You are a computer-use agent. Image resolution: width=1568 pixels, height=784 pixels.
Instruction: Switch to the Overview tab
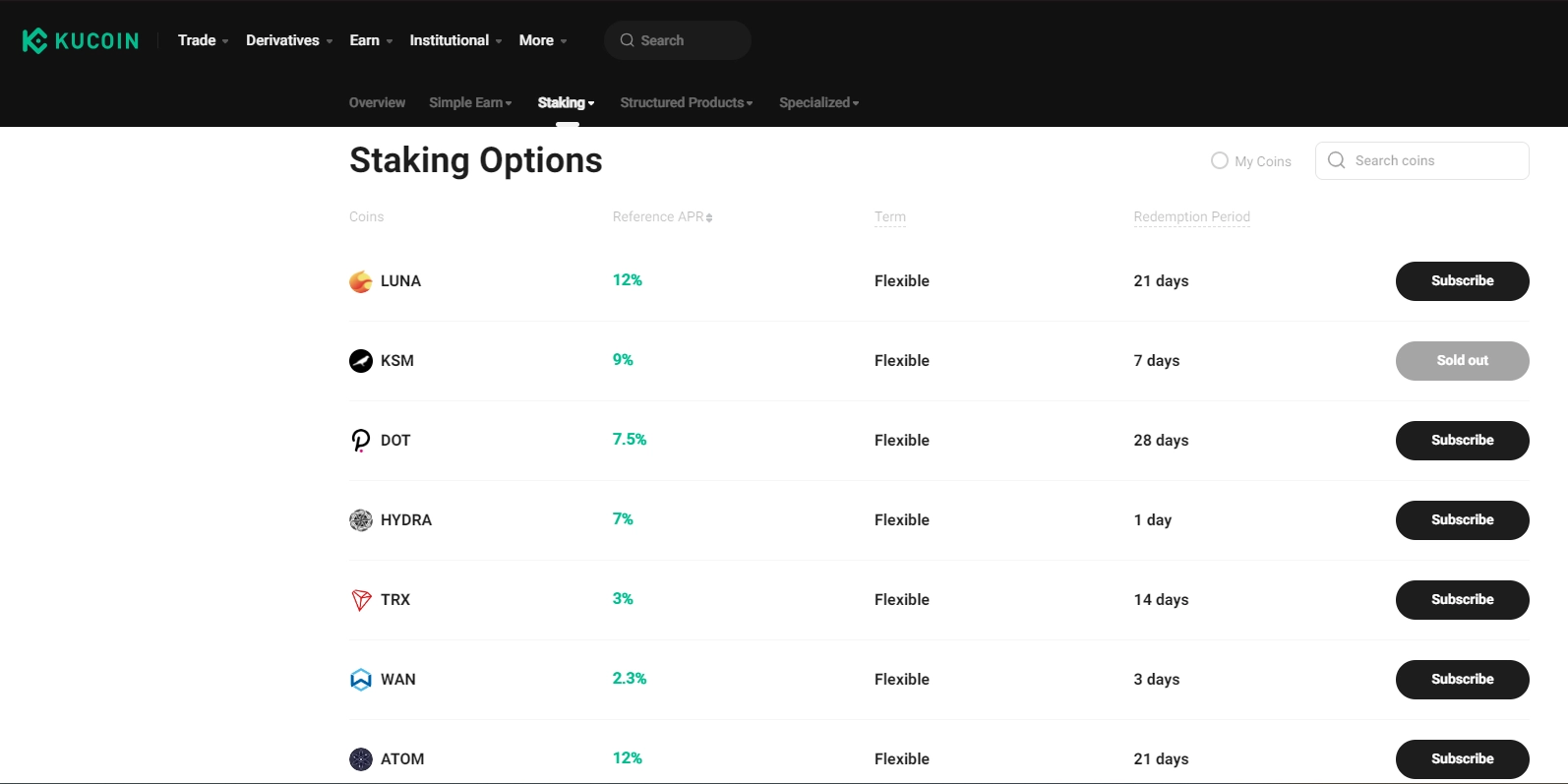pos(377,103)
